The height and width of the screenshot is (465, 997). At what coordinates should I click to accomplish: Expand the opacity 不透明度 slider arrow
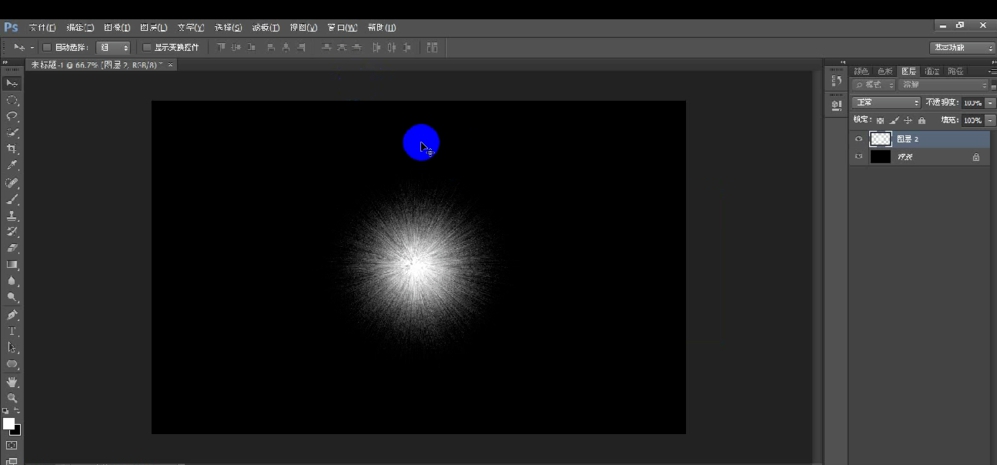pos(990,102)
